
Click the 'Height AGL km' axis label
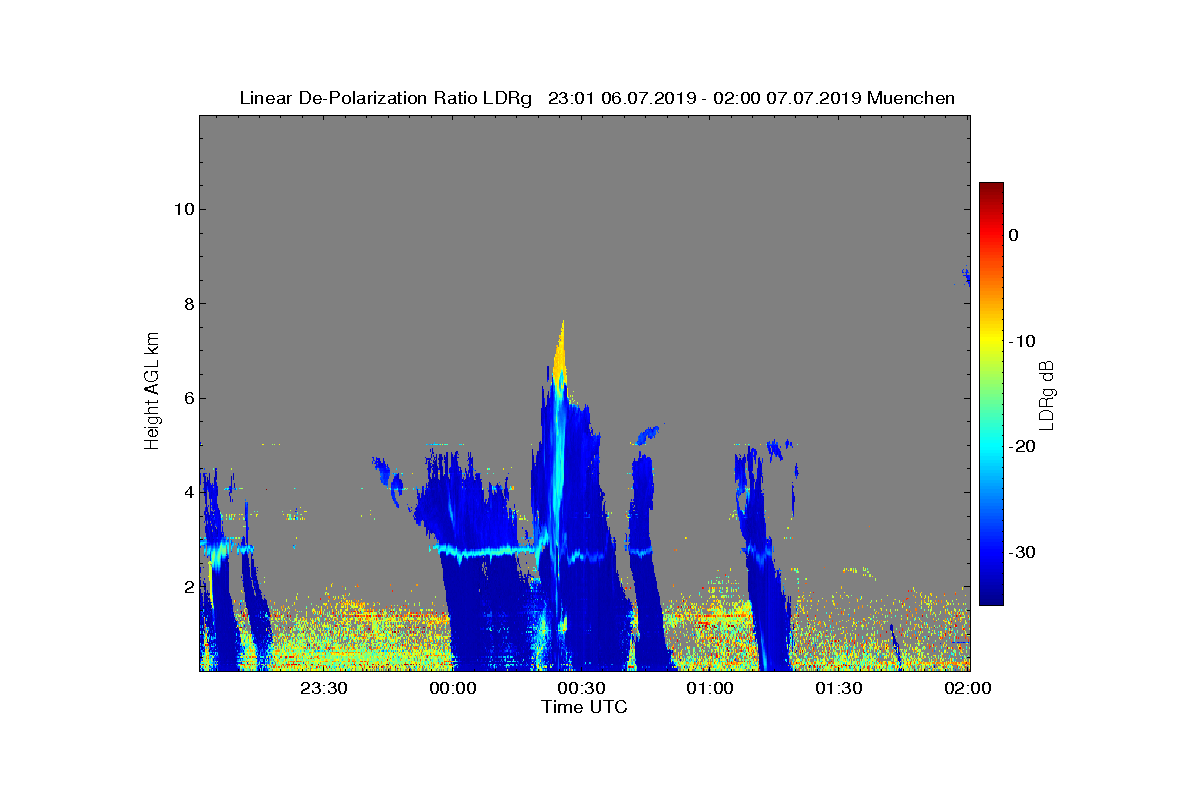(152, 392)
